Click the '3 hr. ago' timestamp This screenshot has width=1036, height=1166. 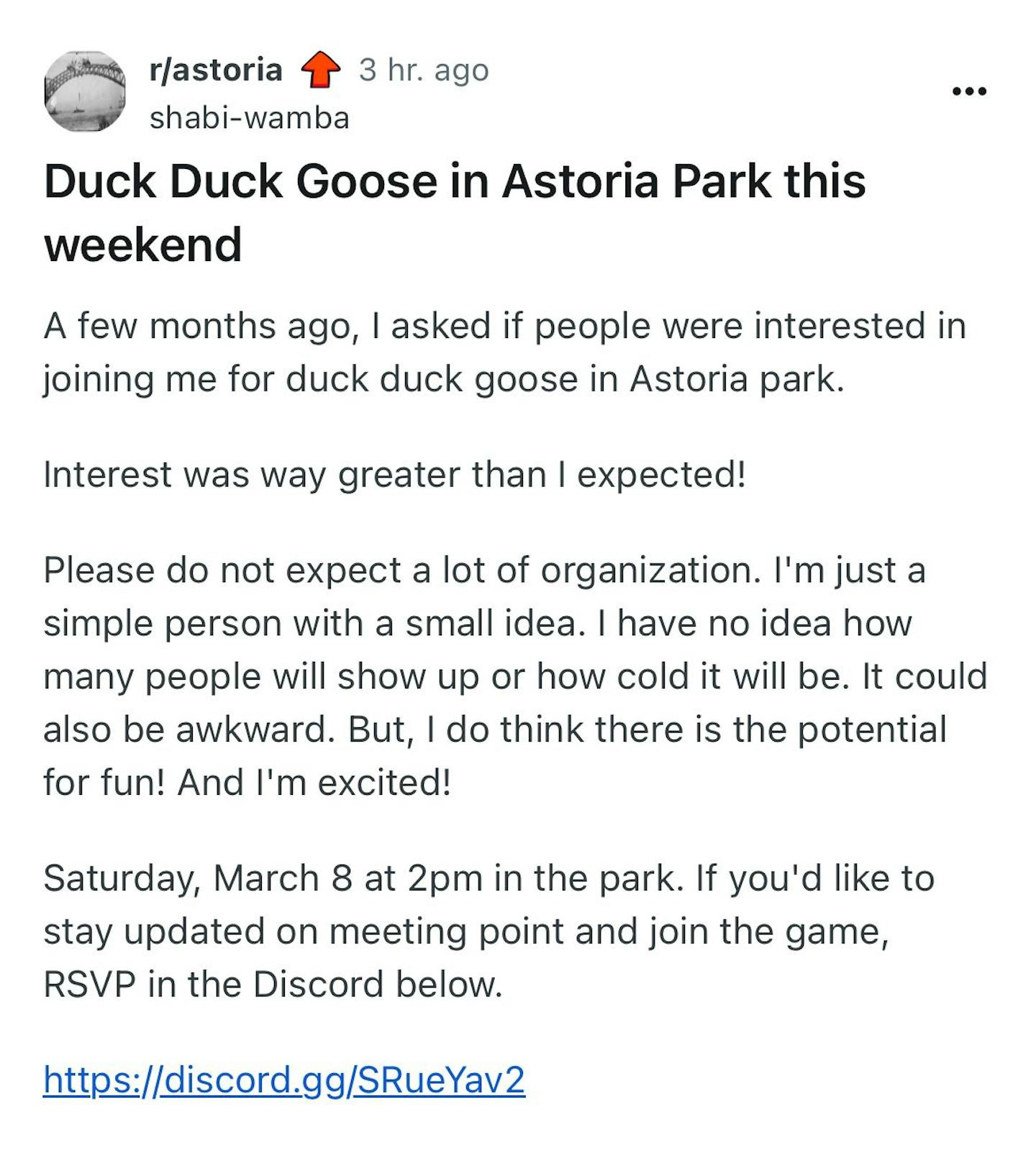coord(424,70)
